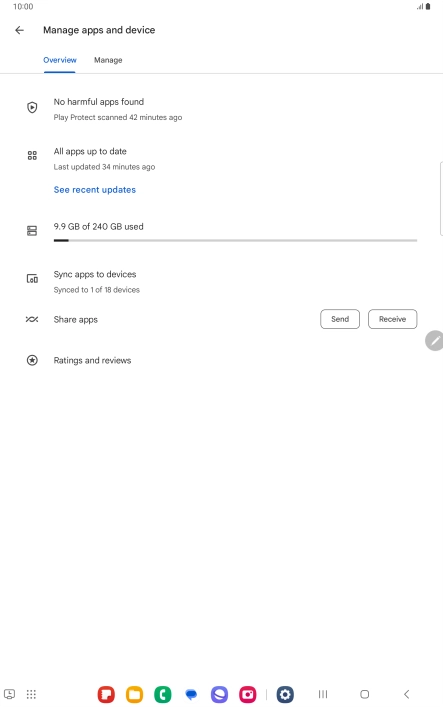Image resolution: width=443 pixels, height=707 pixels.
Task: Open storage usage icon
Action: click(x=32, y=231)
